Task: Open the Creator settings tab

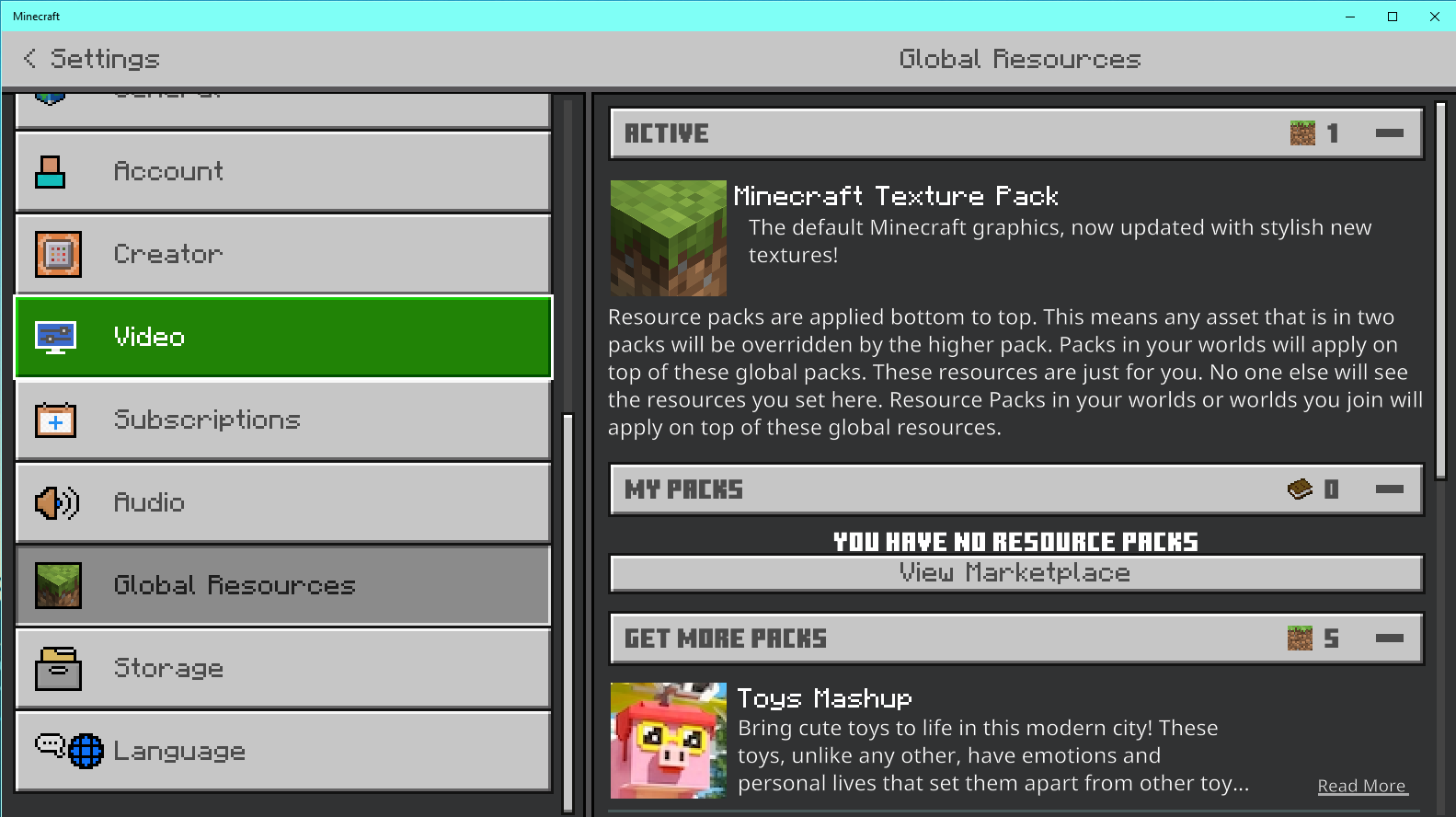Action: click(283, 255)
